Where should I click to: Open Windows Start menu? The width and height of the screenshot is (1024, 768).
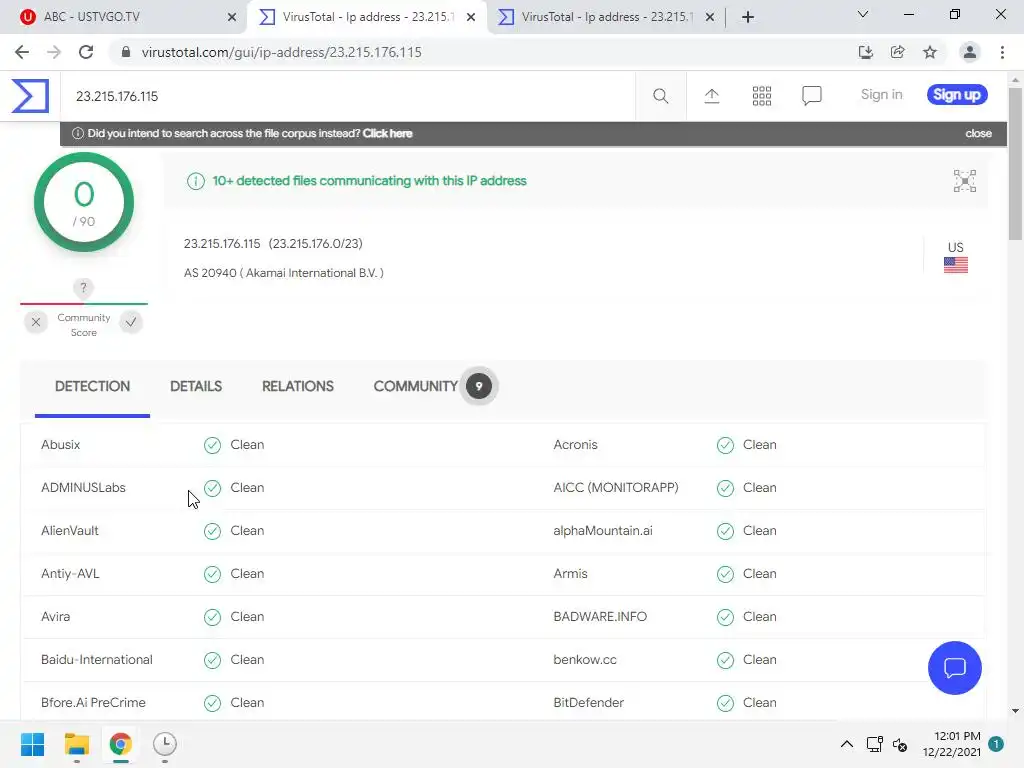32,744
